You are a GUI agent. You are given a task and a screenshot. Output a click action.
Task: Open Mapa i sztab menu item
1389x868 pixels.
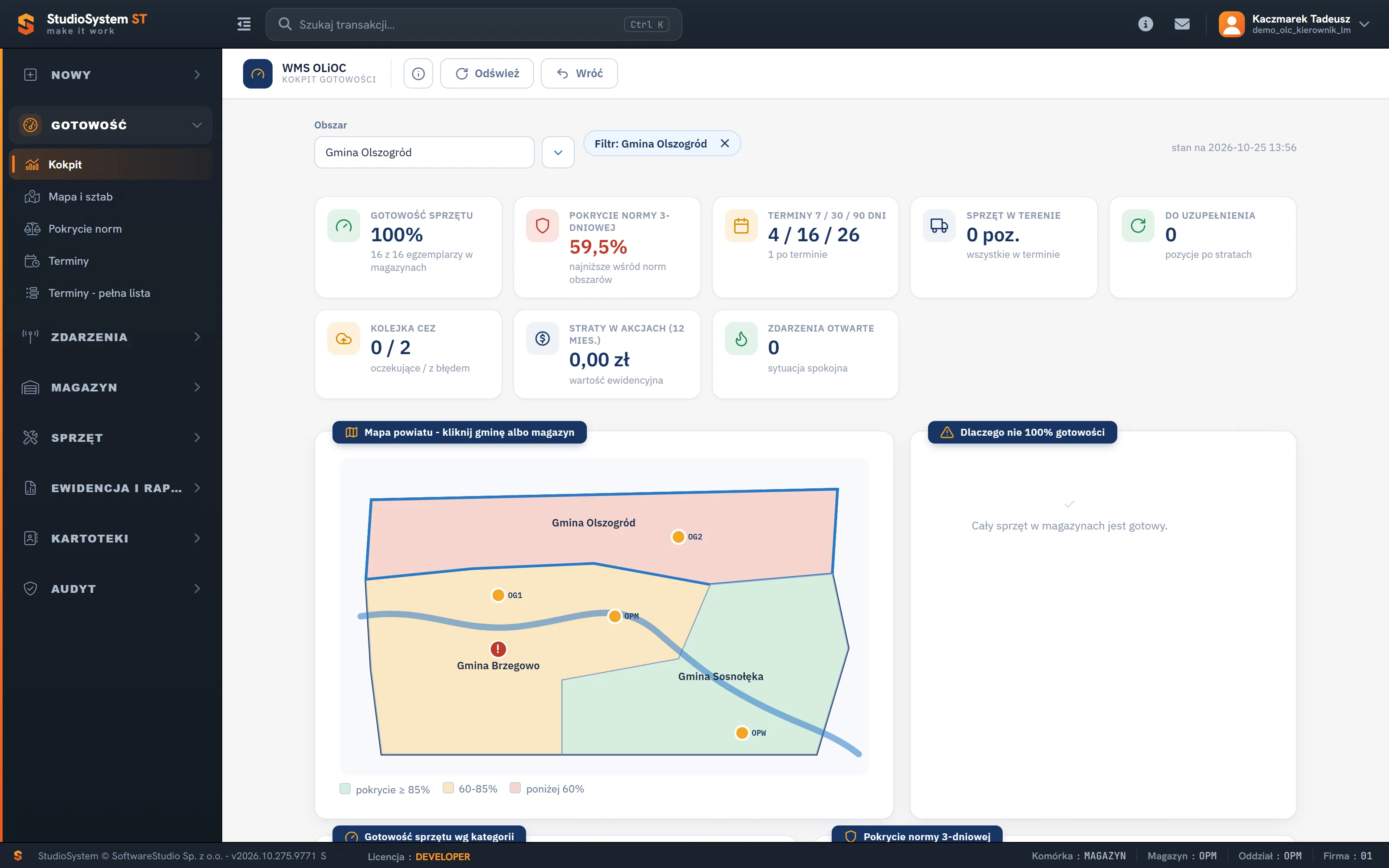111,197
